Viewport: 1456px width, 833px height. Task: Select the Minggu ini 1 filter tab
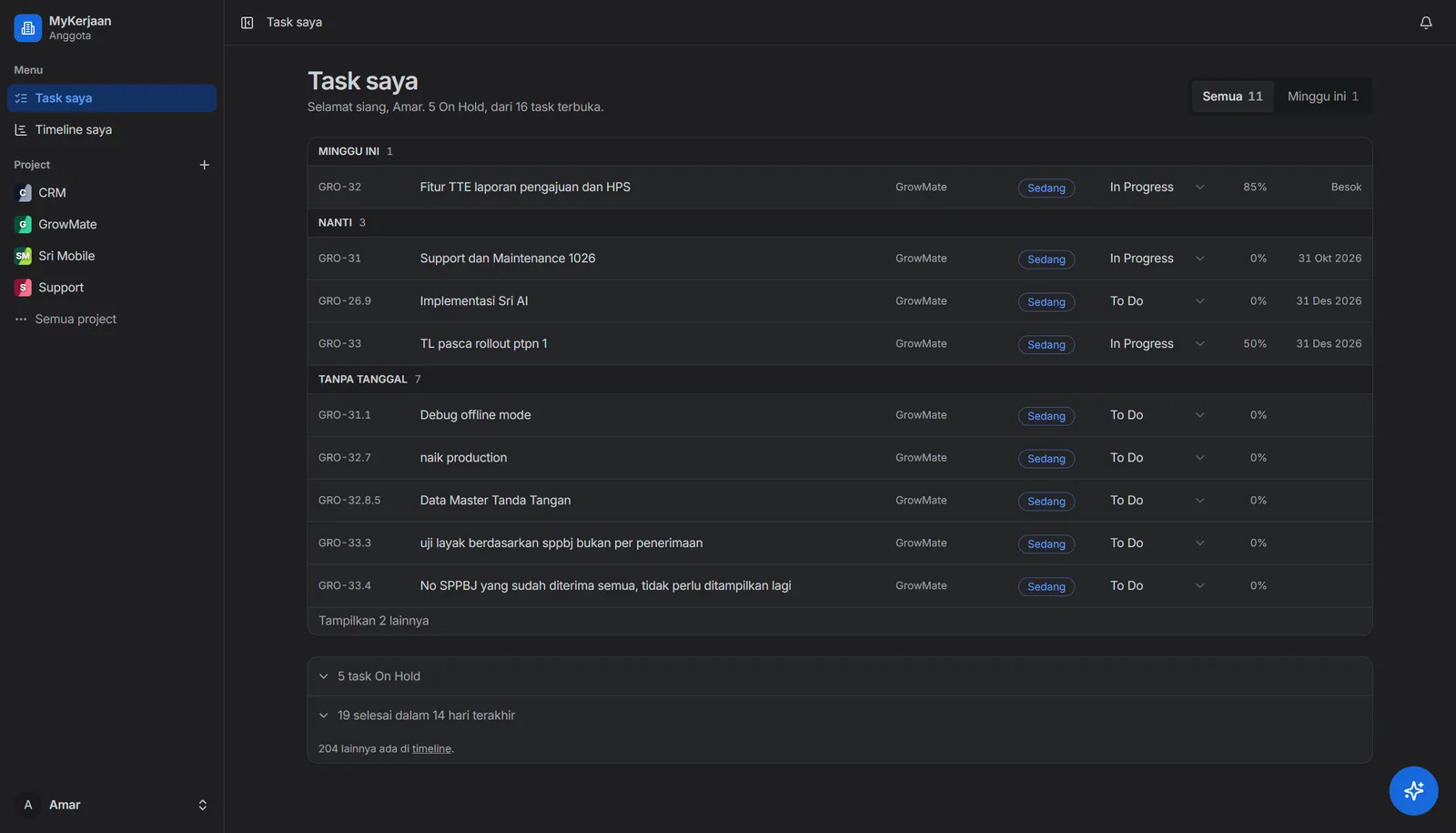(1322, 97)
